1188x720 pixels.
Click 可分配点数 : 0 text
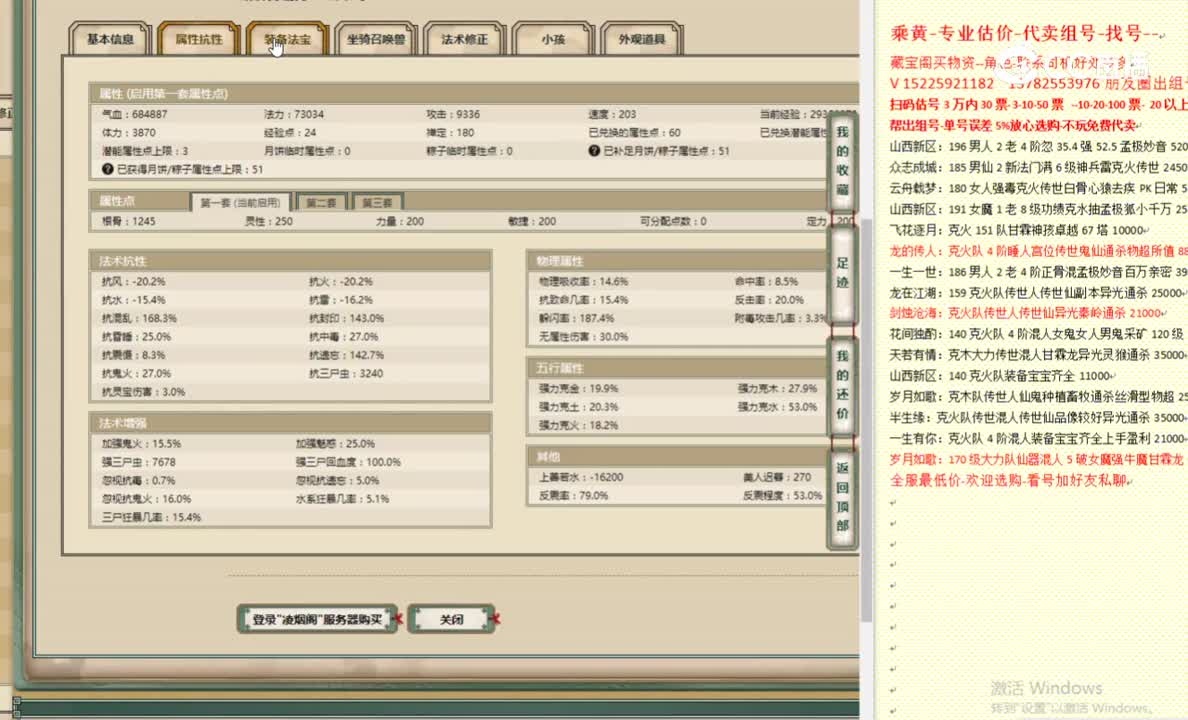pos(674,221)
